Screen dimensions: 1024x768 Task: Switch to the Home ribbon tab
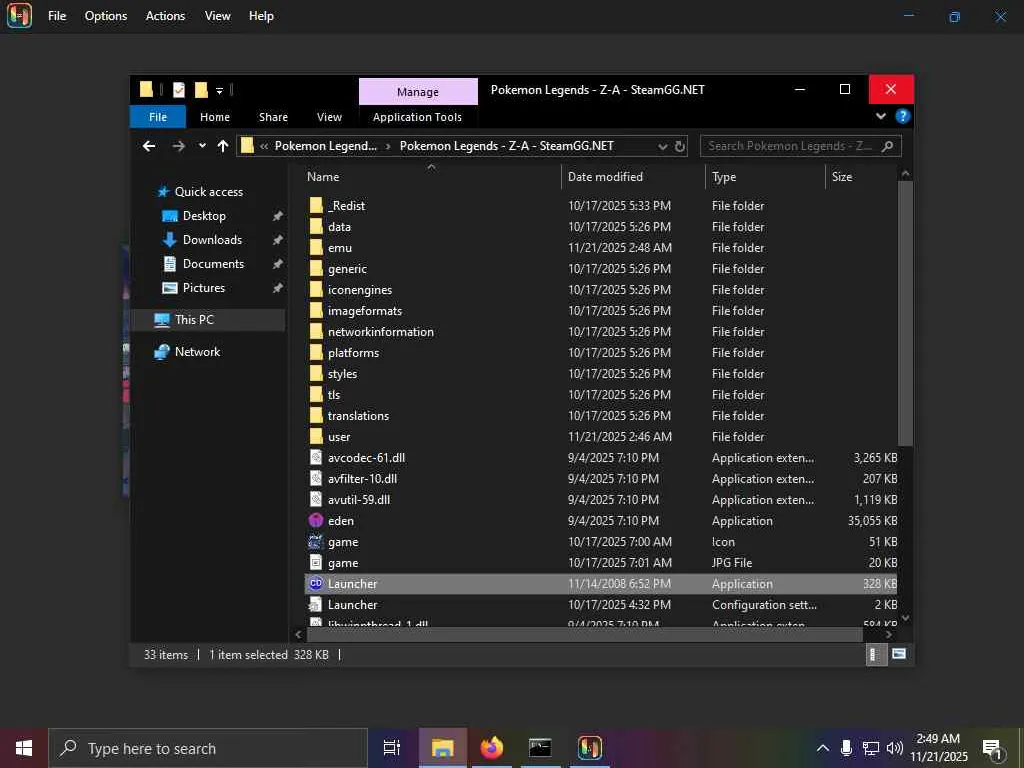tap(215, 117)
